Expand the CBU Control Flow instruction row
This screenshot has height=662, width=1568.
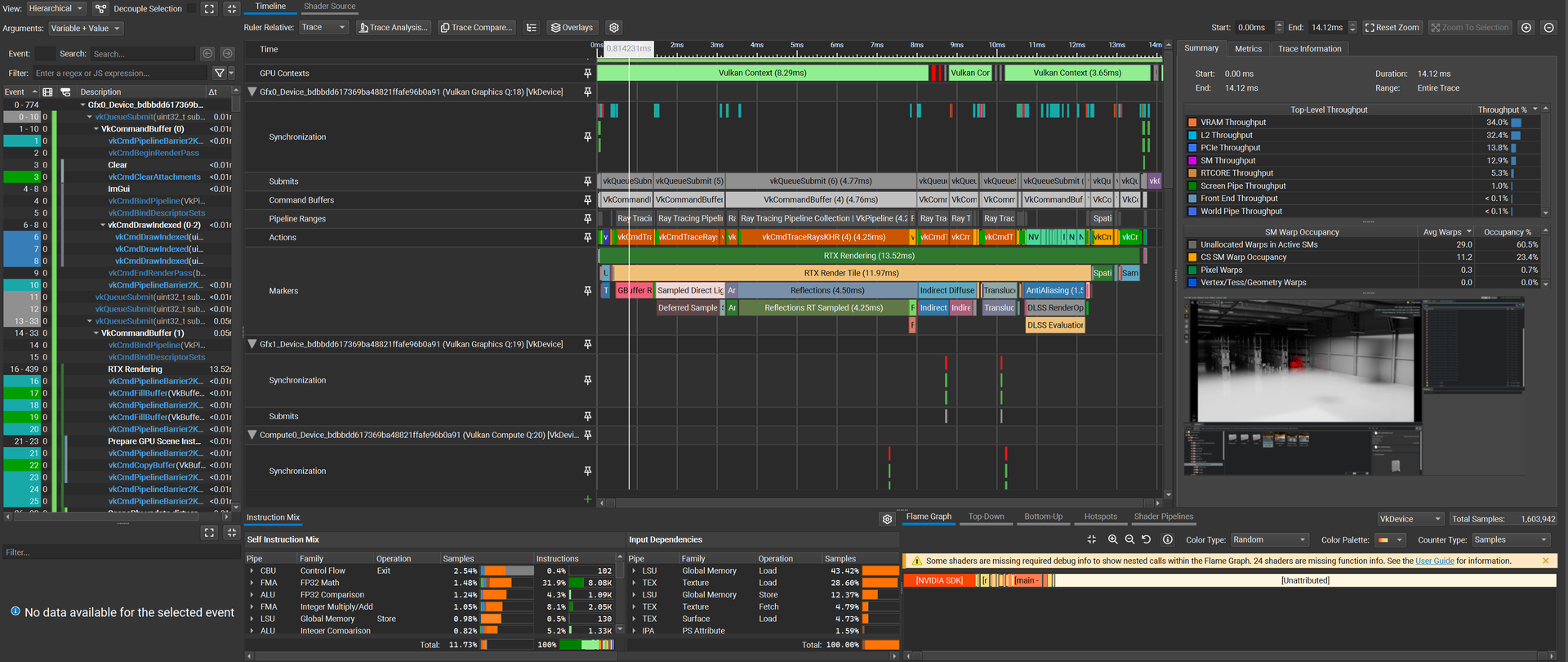pyautogui.click(x=252, y=571)
